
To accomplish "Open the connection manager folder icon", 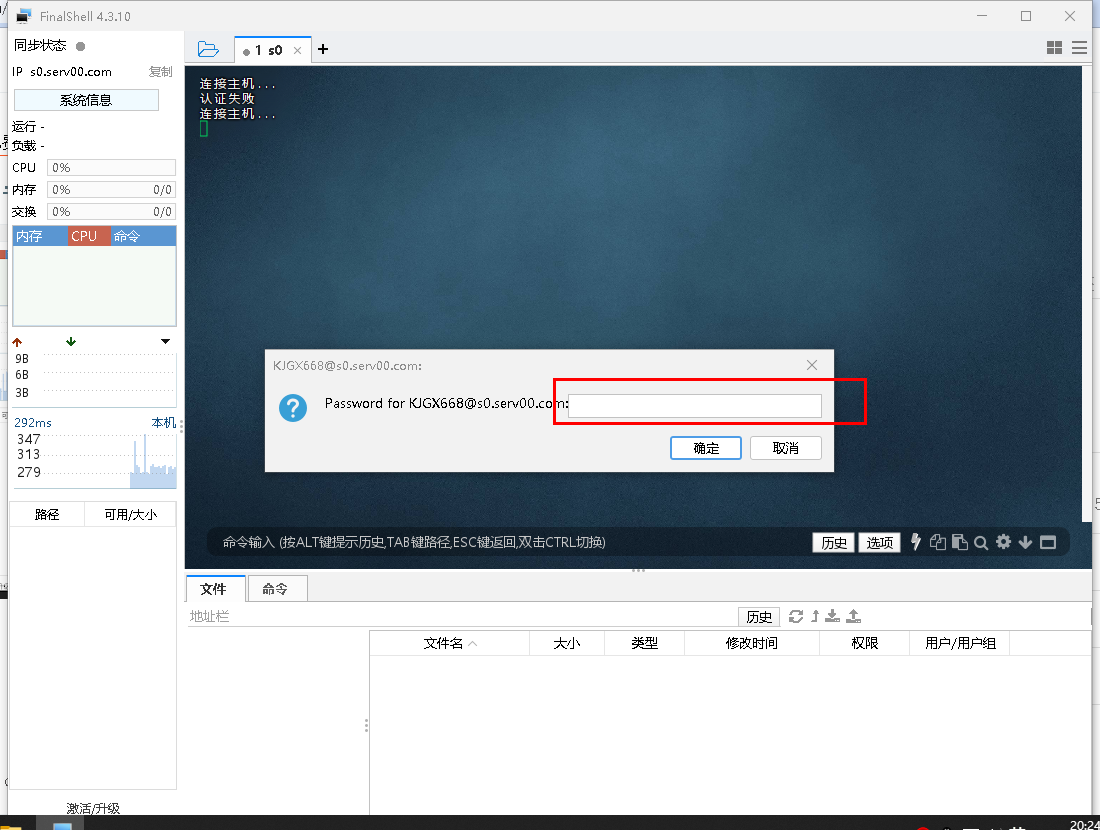I will (208, 49).
